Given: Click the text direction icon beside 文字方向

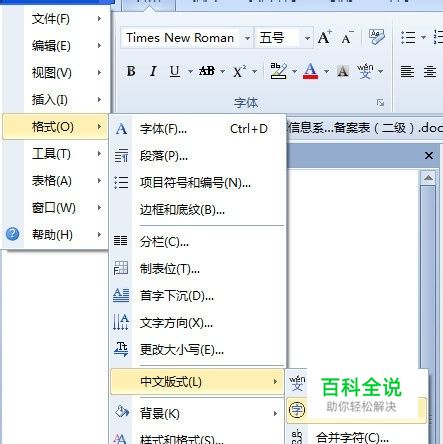Looking at the screenshot, I should pos(121,322).
